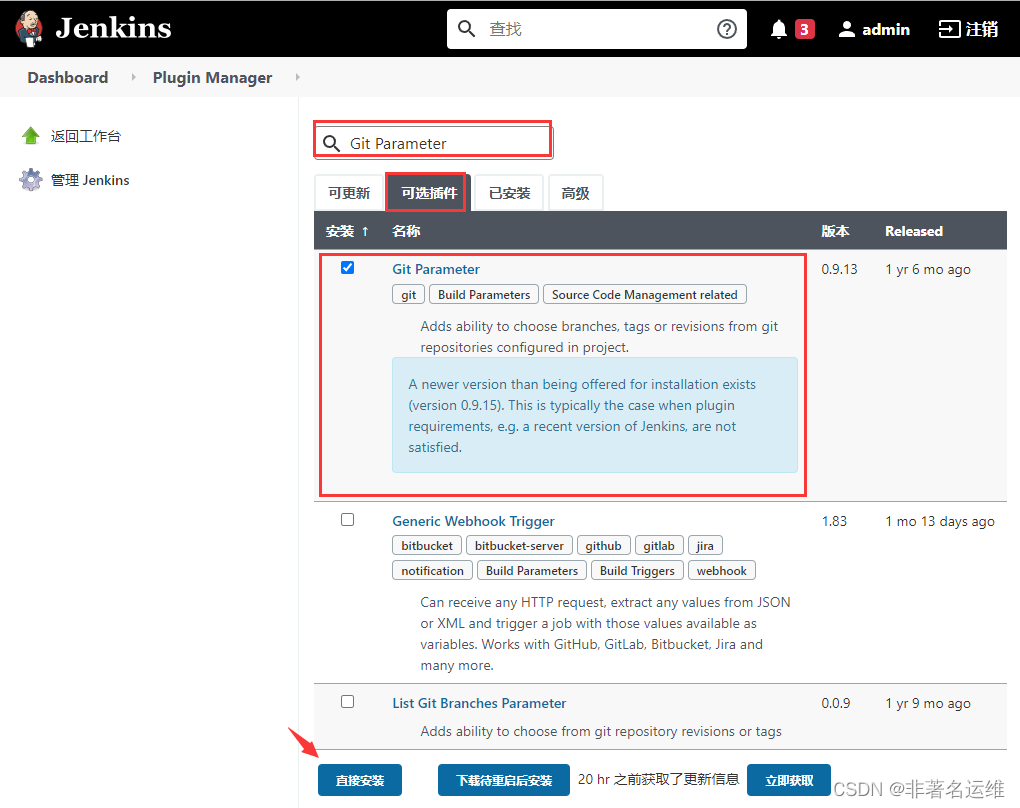Viewport: 1020px width, 808px height.
Task: Click the jira tag
Action: [x=705, y=546]
